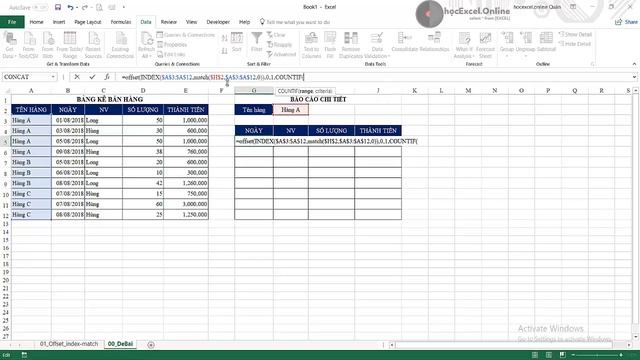
Task: Switch to Home tab
Action: click(x=36, y=22)
